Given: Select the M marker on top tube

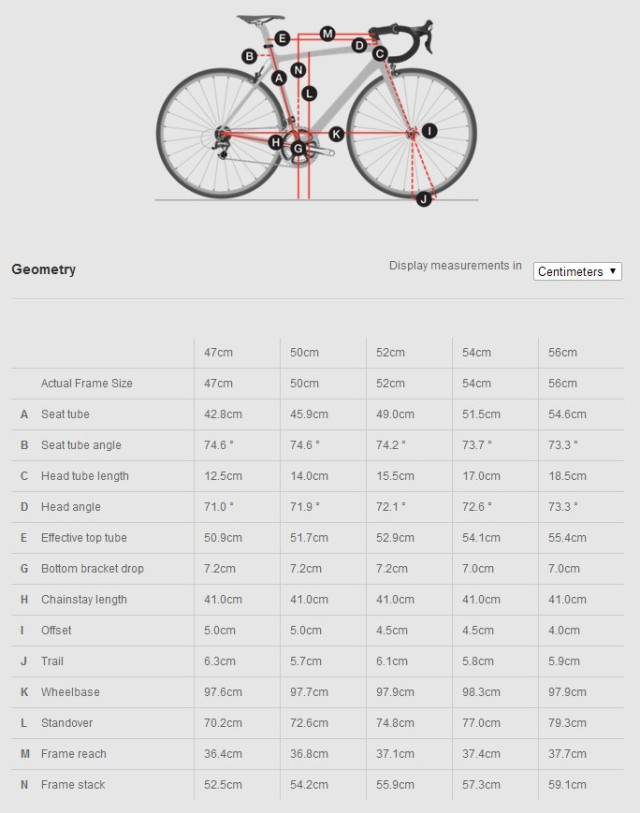Looking at the screenshot, I should (x=327, y=34).
